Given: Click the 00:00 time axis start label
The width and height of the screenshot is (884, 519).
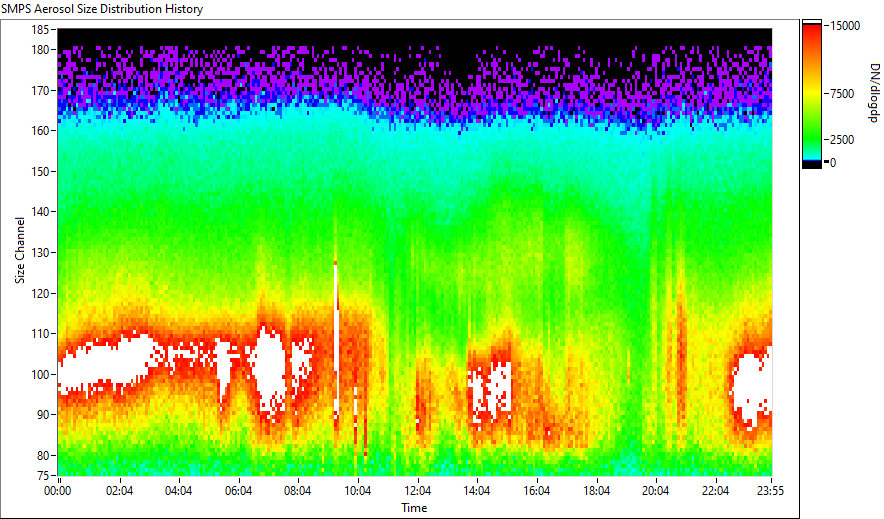Looking at the screenshot, I should click(x=58, y=491).
